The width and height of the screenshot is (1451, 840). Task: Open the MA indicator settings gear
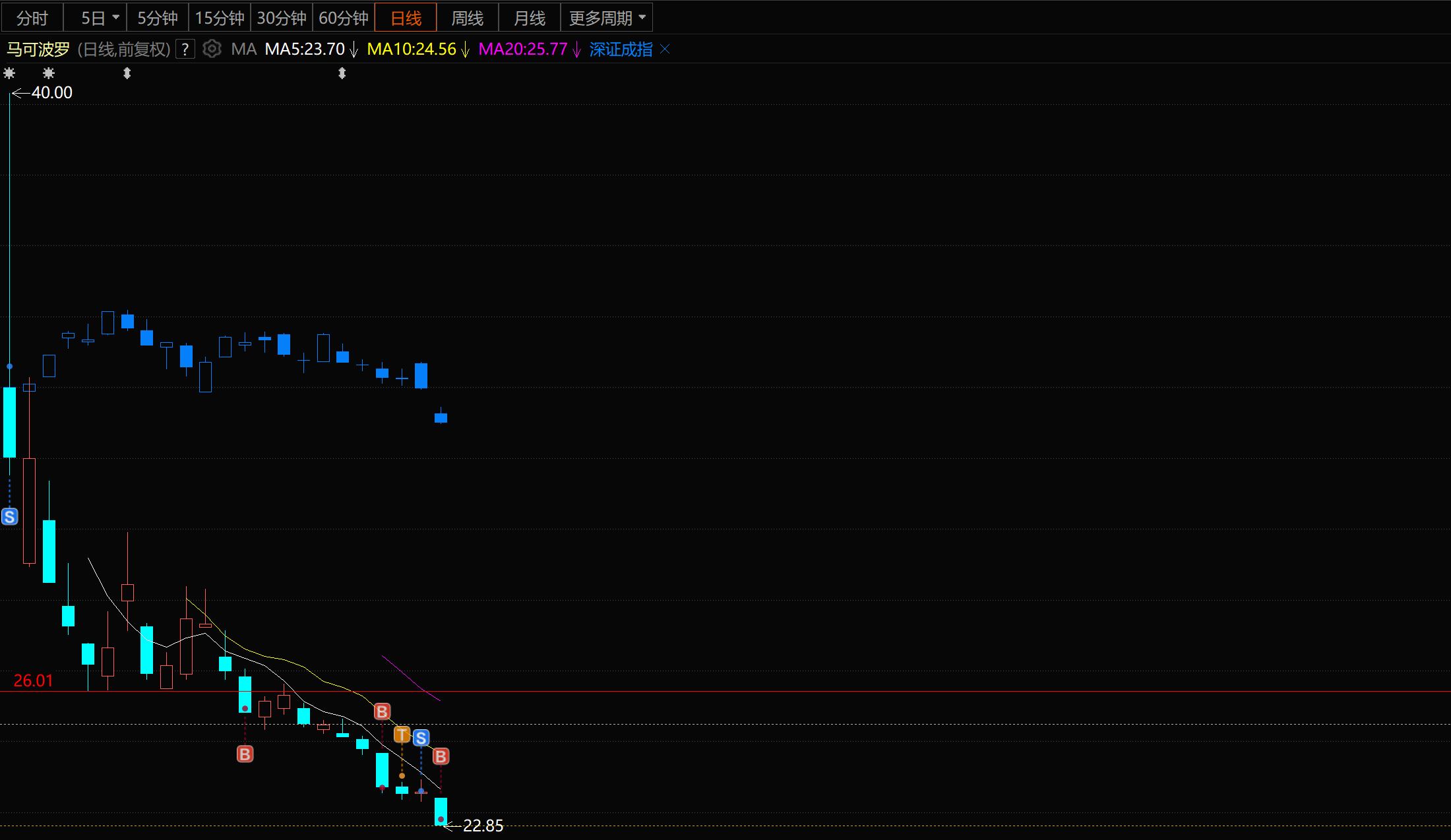(x=212, y=49)
